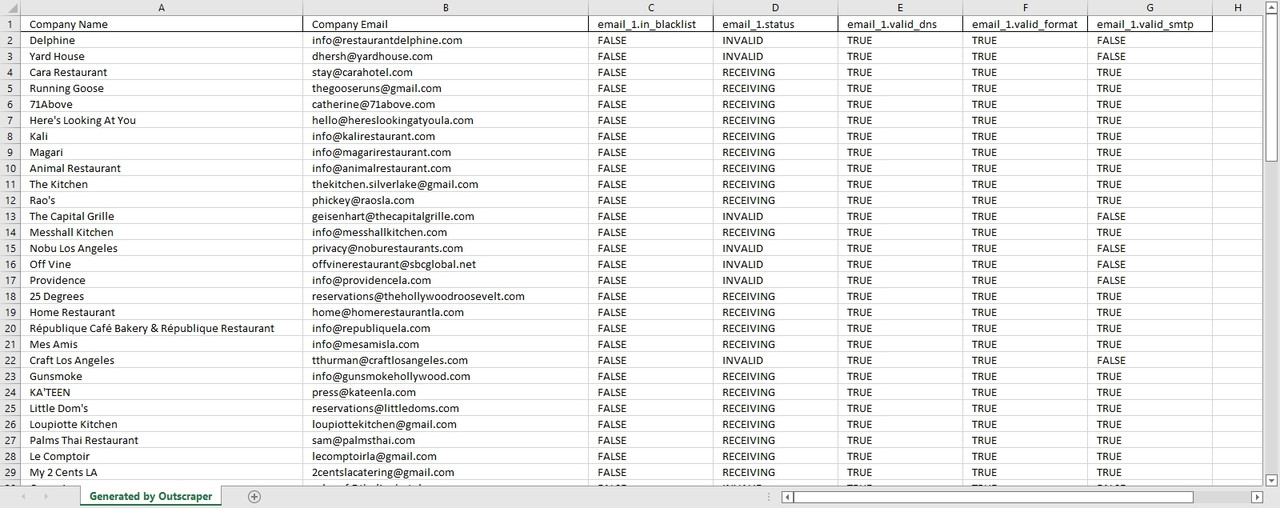This screenshot has width=1280, height=508.
Task: Select column D header
Action: [x=775, y=8]
